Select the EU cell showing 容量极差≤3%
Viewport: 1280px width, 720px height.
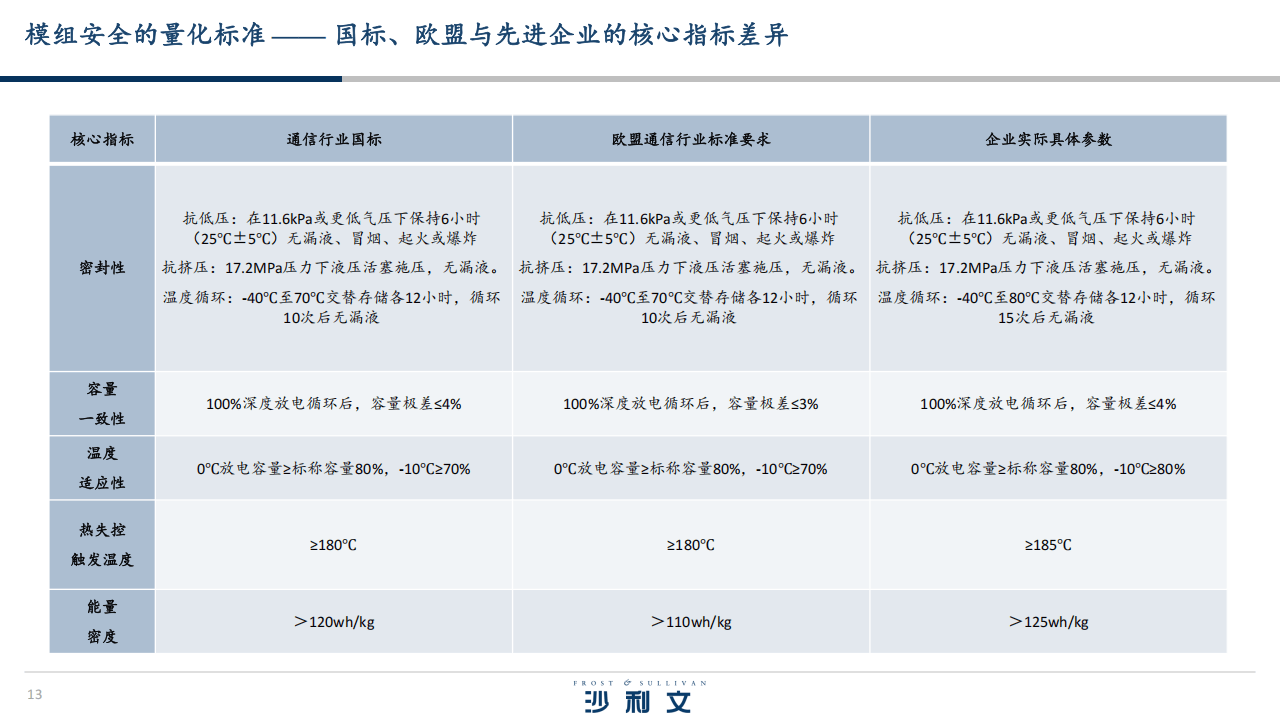coord(691,404)
